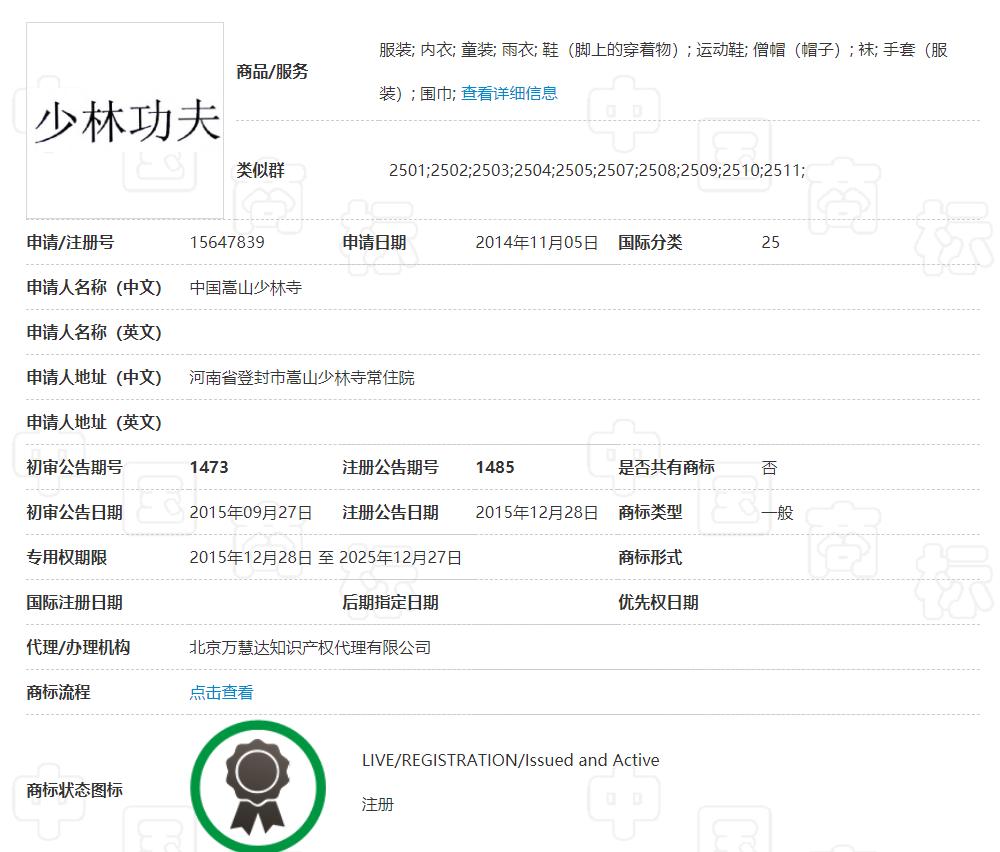Image resolution: width=1000 pixels, height=852 pixels.
Task: Click the international class value 25
Action: [770, 242]
